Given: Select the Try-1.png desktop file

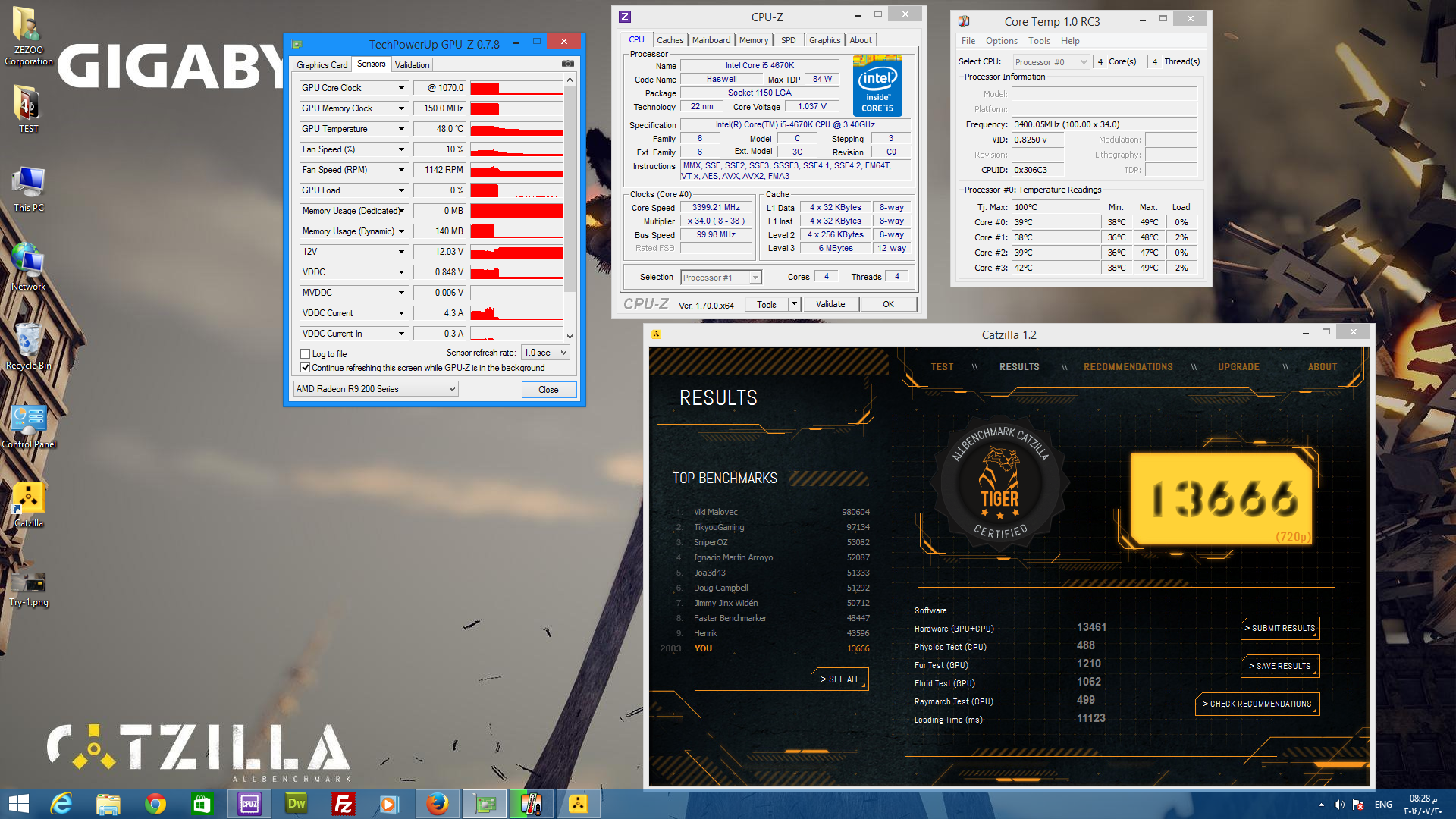Looking at the screenshot, I should pyautogui.click(x=29, y=588).
